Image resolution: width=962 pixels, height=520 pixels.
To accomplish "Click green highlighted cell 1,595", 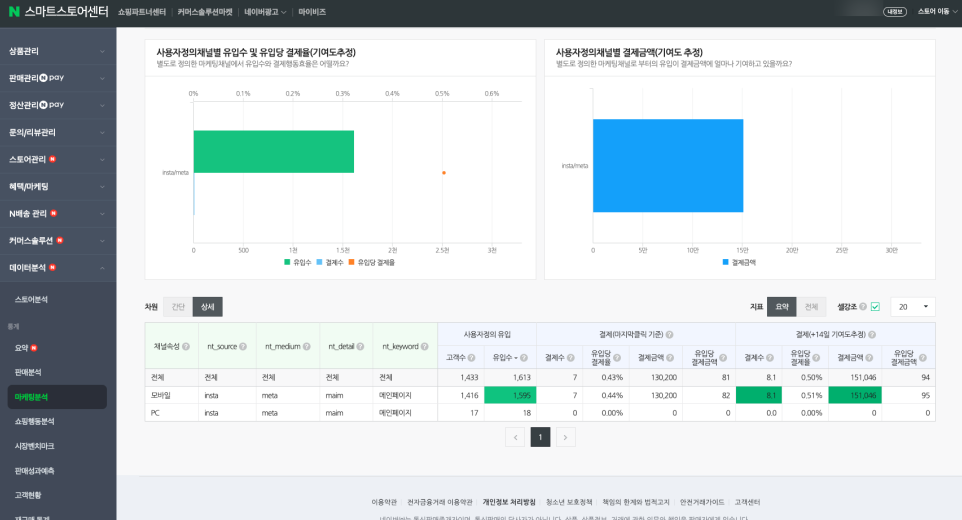I will coord(510,396).
